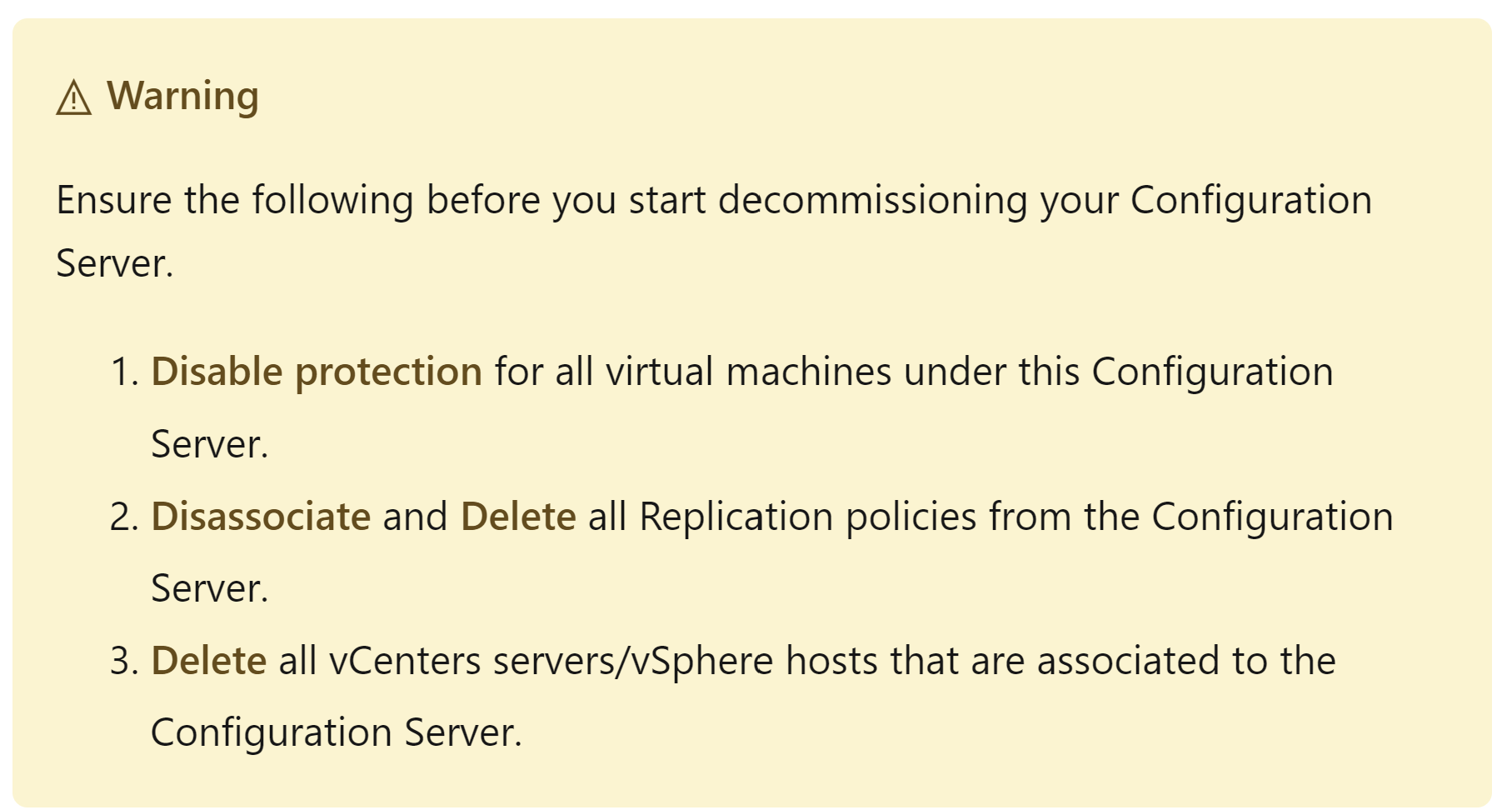Click Server. ending the second list item
This screenshot has width=1512, height=810.
coord(210,588)
